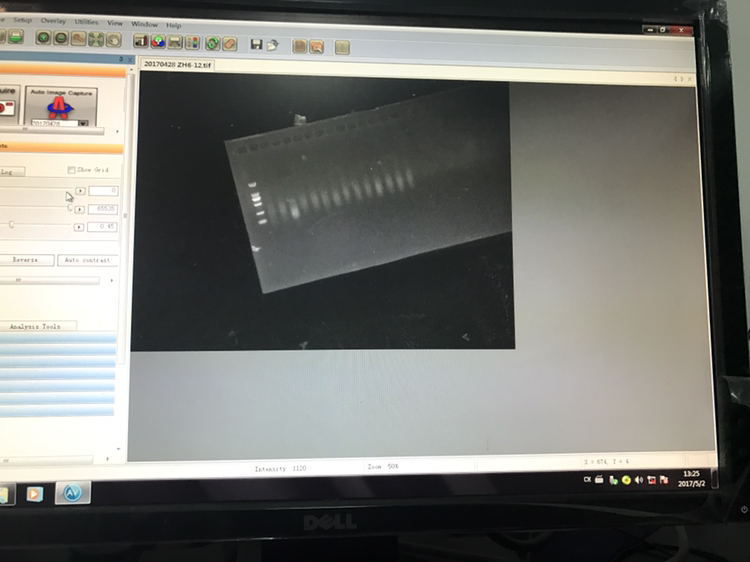Click the arrow beside the 0.45 value field
Viewport: 750px width, 562px height.
coord(78,227)
